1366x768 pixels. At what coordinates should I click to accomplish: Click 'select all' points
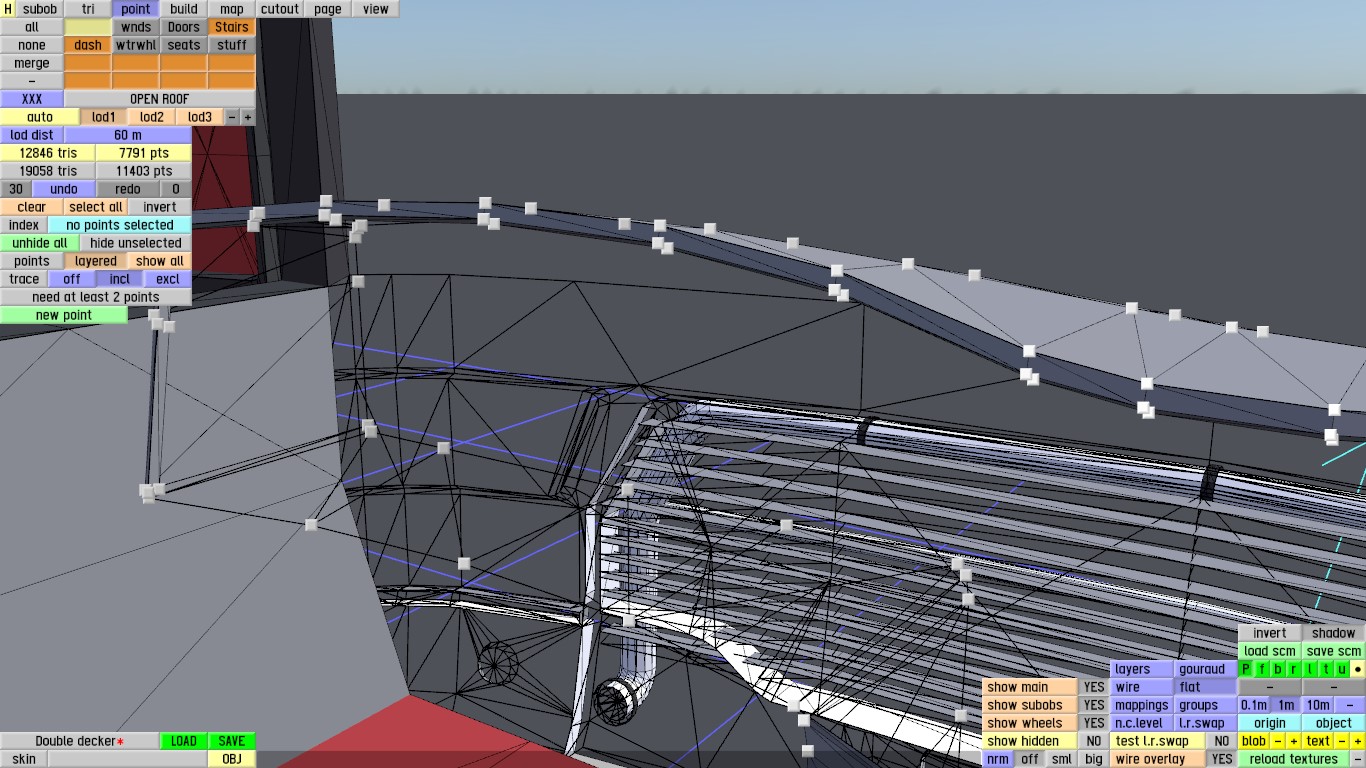(96, 207)
